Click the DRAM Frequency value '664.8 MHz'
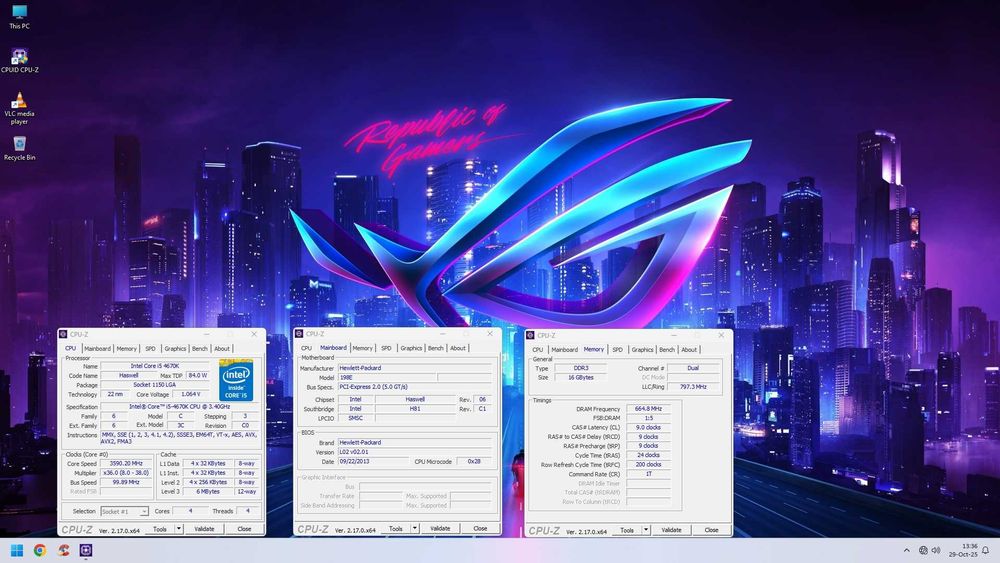Viewport: 1000px width, 563px height. [649, 409]
